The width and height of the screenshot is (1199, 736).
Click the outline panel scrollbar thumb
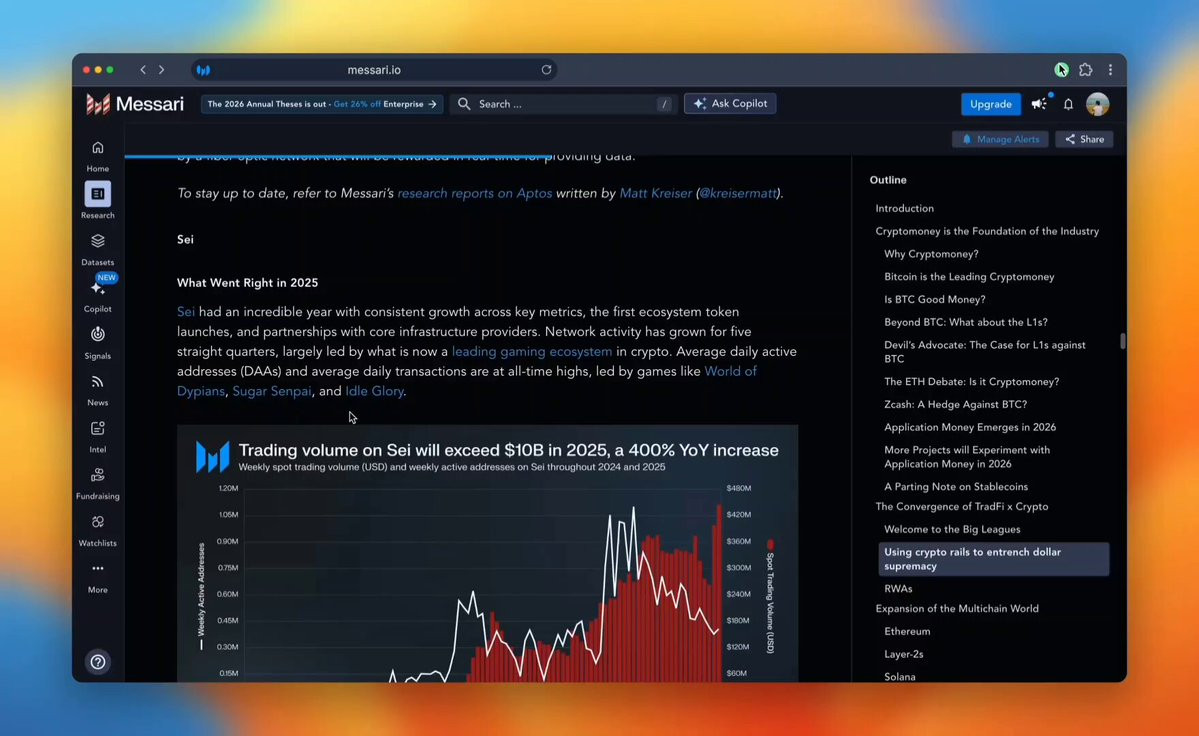click(1123, 341)
